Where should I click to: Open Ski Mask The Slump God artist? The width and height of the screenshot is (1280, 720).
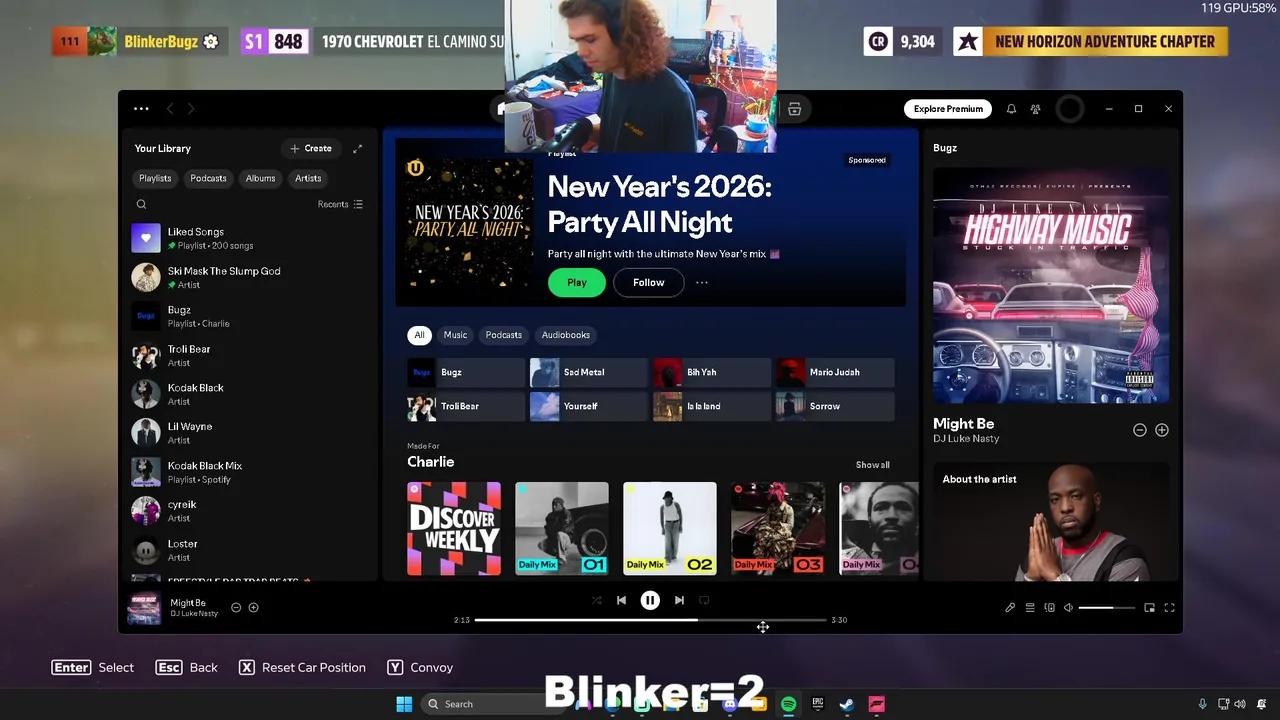[x=250, y=277]
